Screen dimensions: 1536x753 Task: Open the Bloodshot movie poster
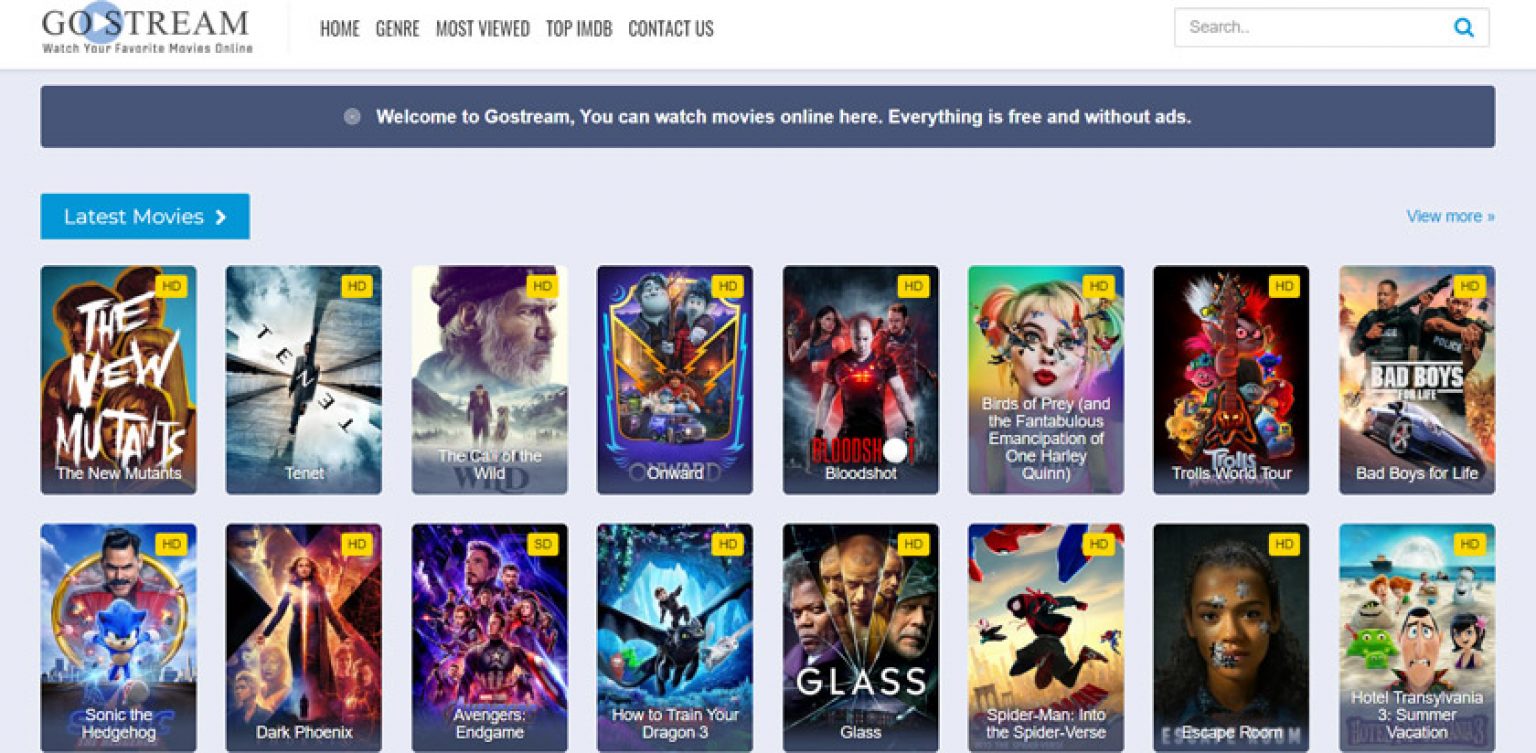click(861, 380)
